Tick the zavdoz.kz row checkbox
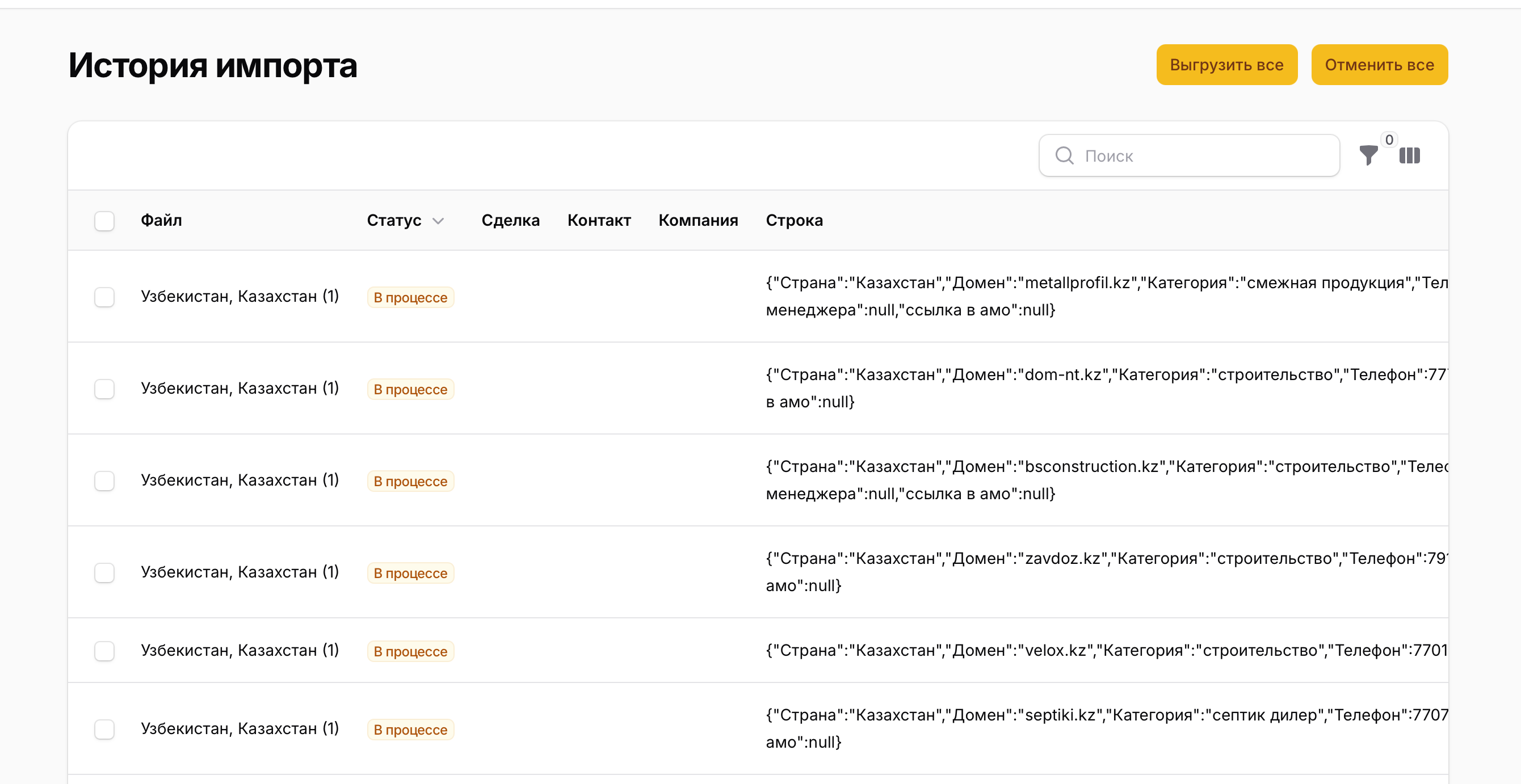1521x784 pixels. (104, 572)
